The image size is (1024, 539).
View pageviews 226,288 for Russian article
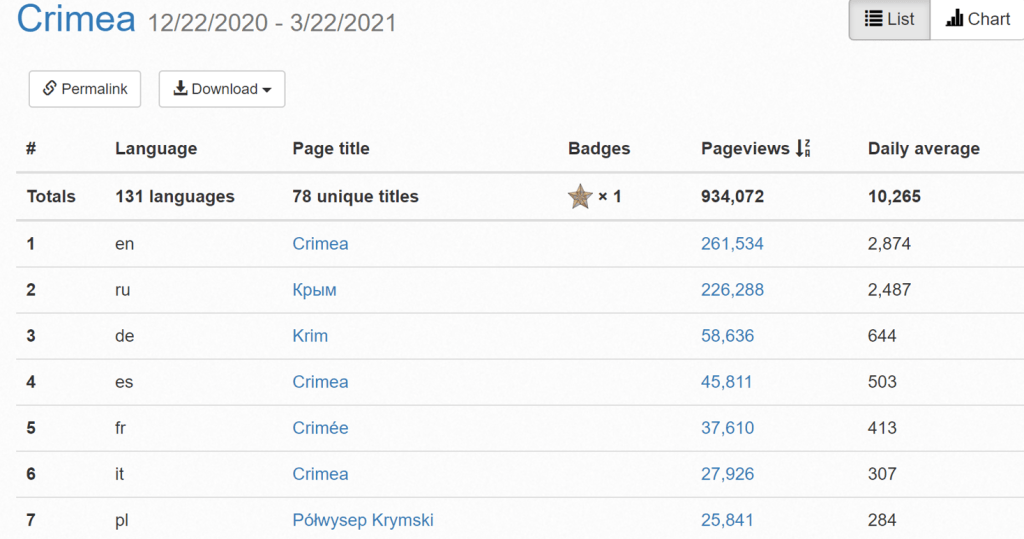(732, 290)
